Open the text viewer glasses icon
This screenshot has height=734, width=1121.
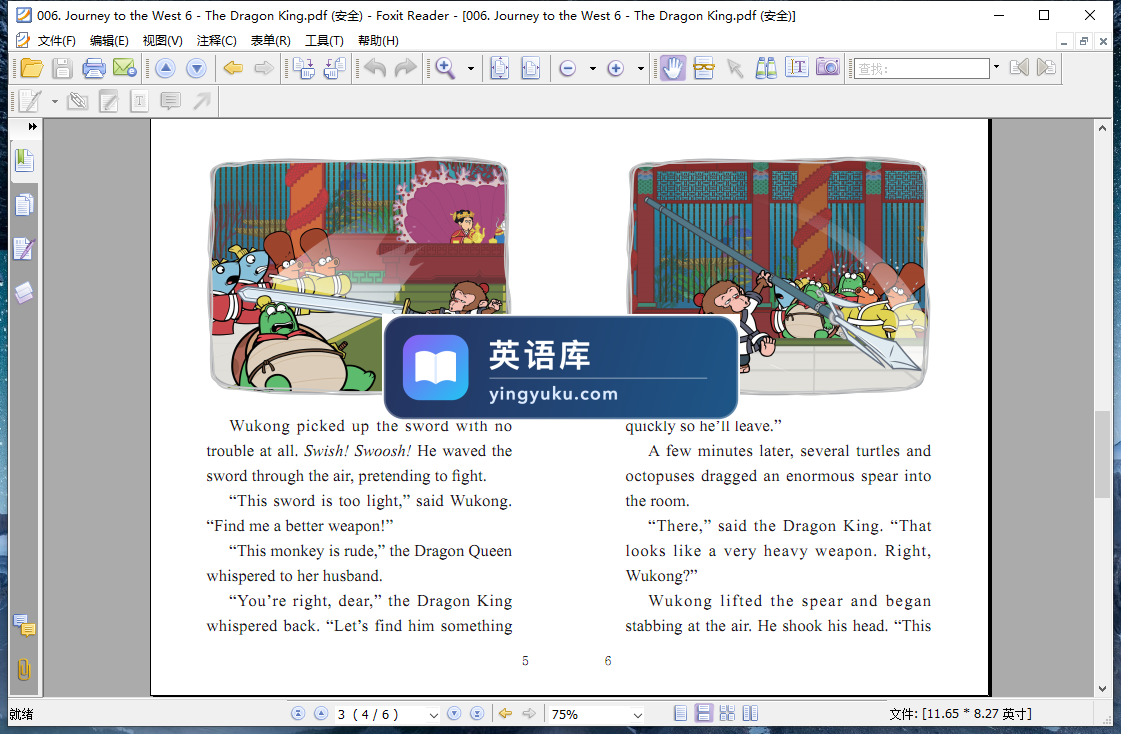point(703,68)
